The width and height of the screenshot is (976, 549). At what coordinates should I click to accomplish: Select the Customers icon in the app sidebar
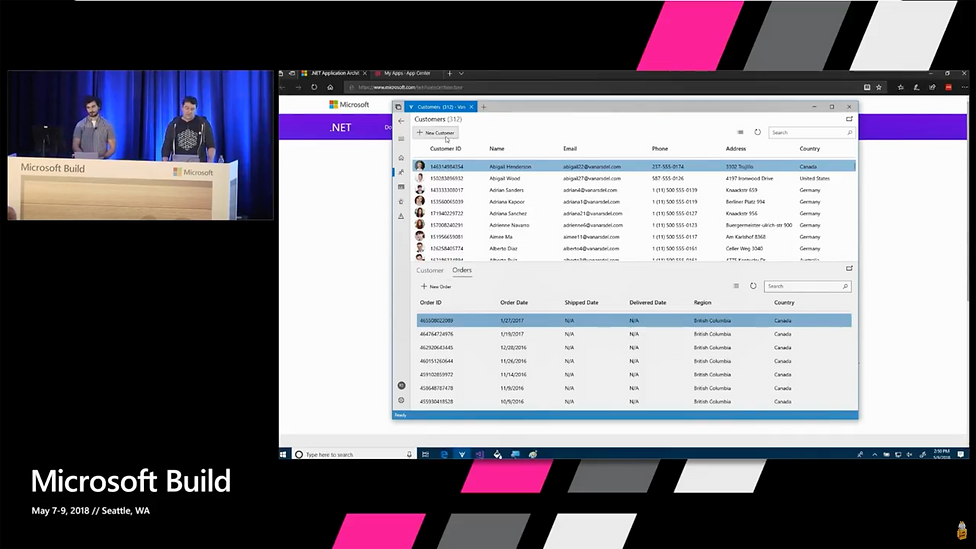point(401,172)
